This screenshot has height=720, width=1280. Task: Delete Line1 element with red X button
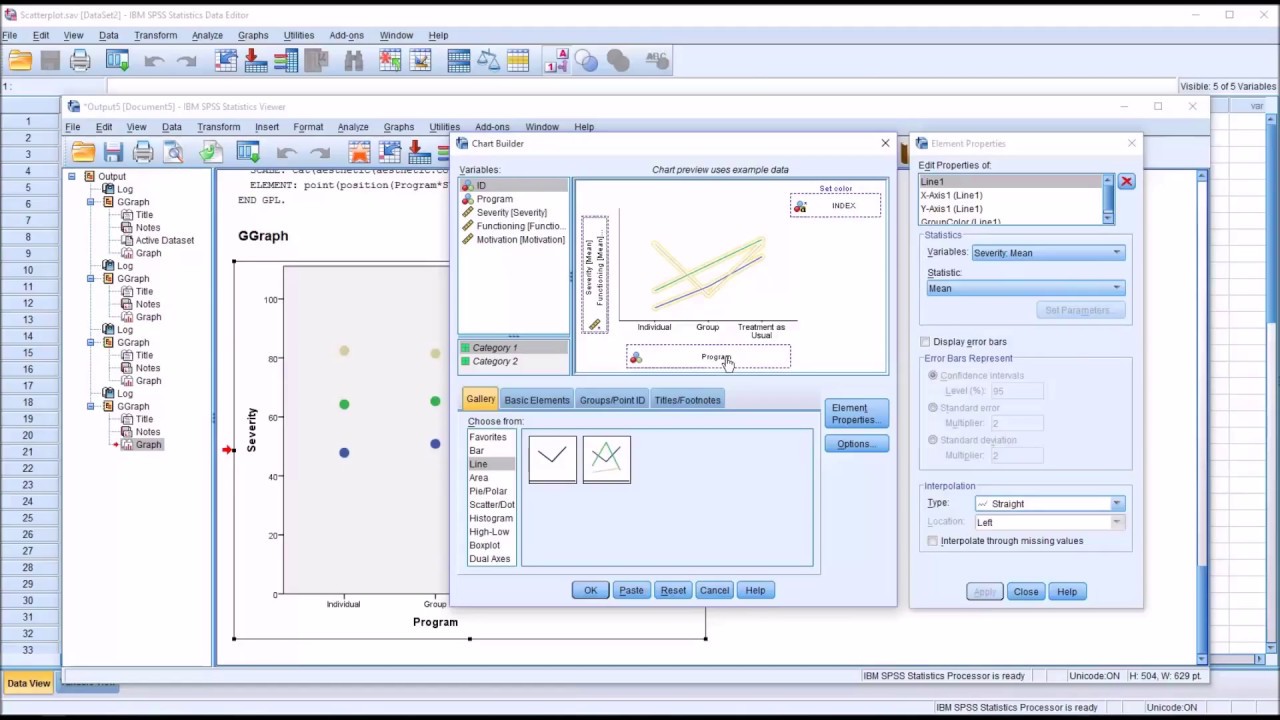point(1126,182)
